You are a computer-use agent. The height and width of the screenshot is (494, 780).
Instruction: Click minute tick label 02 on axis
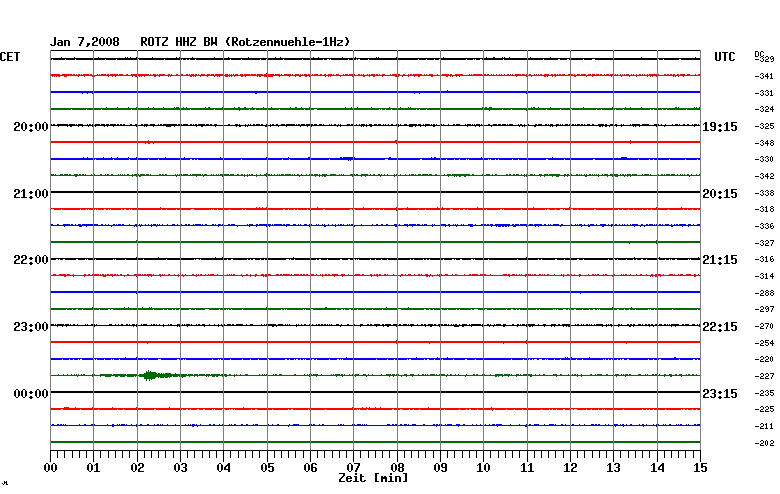pos(137,468)
